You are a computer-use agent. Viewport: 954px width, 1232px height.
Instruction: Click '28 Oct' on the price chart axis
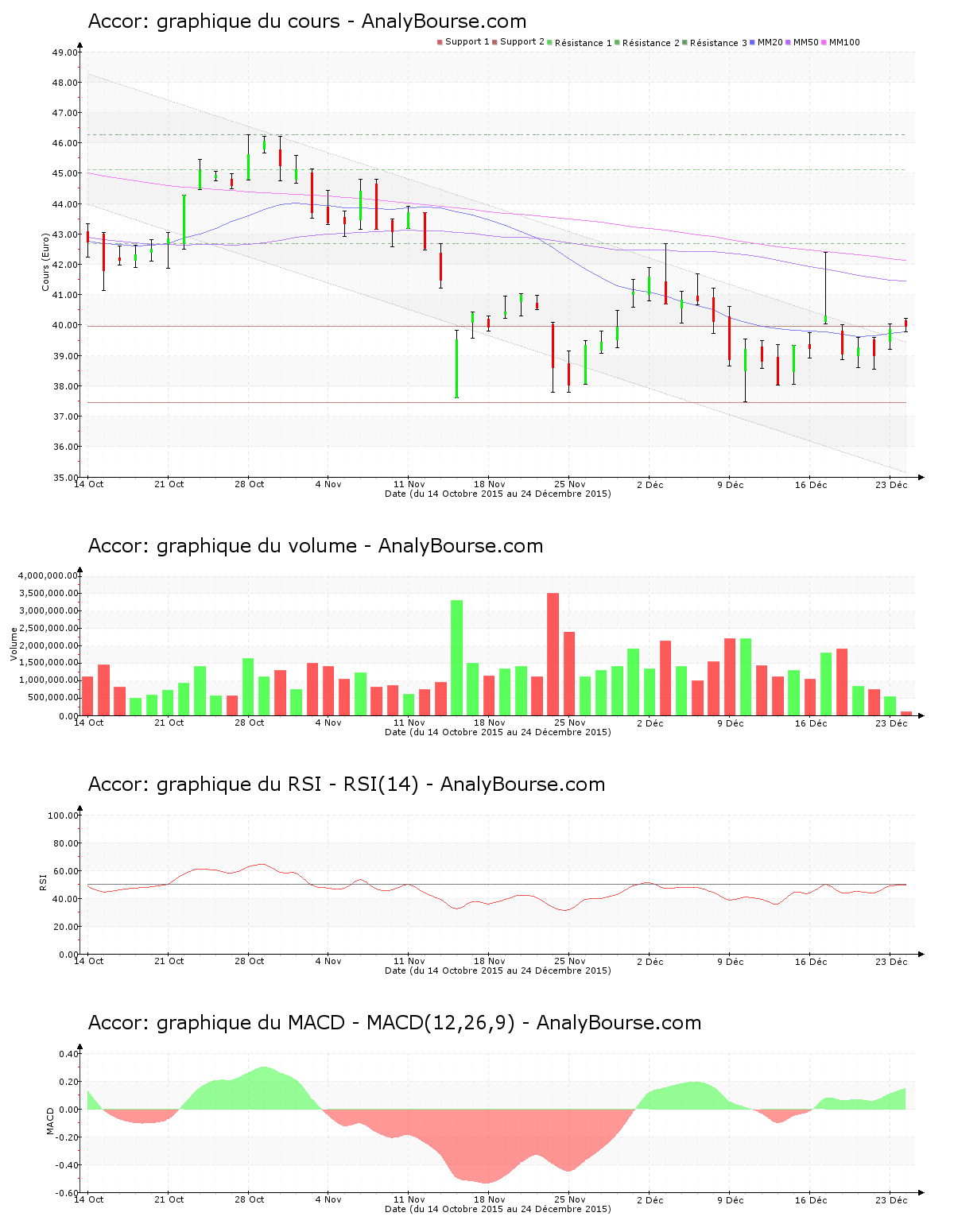pyautogui.click(x=249, y=484)
